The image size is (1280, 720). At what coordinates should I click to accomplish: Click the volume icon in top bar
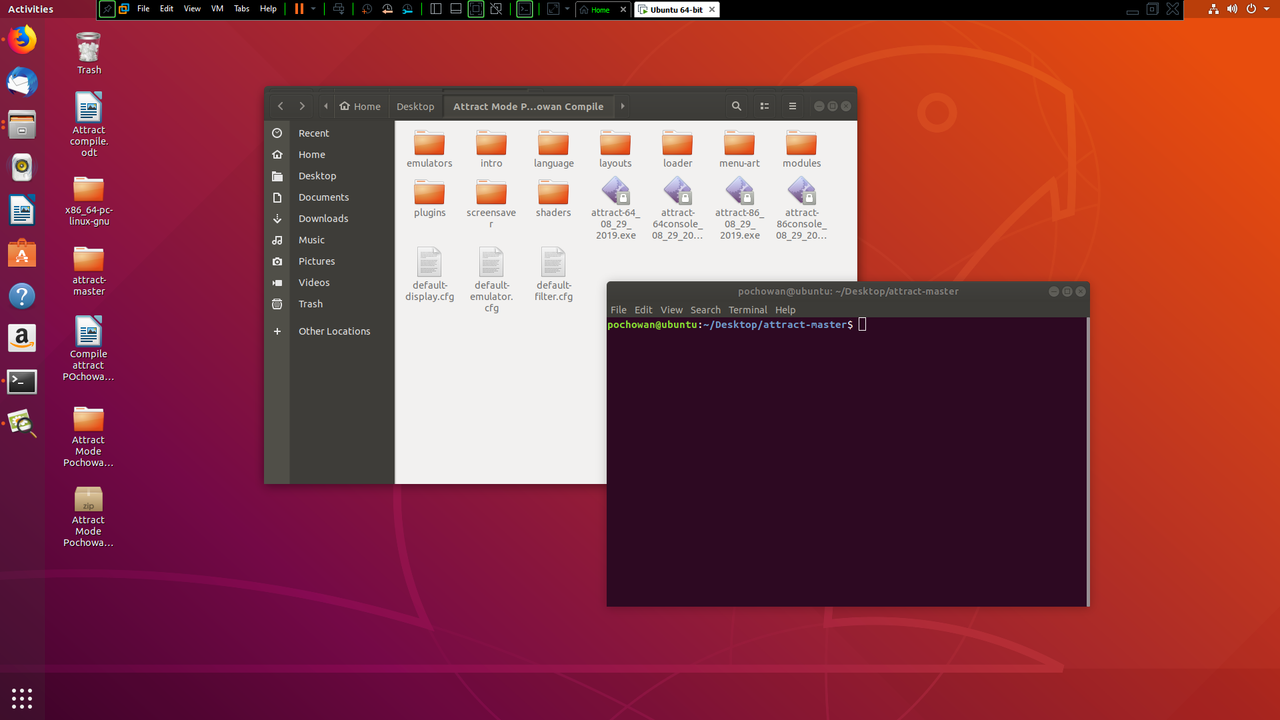coord(1232,9)
